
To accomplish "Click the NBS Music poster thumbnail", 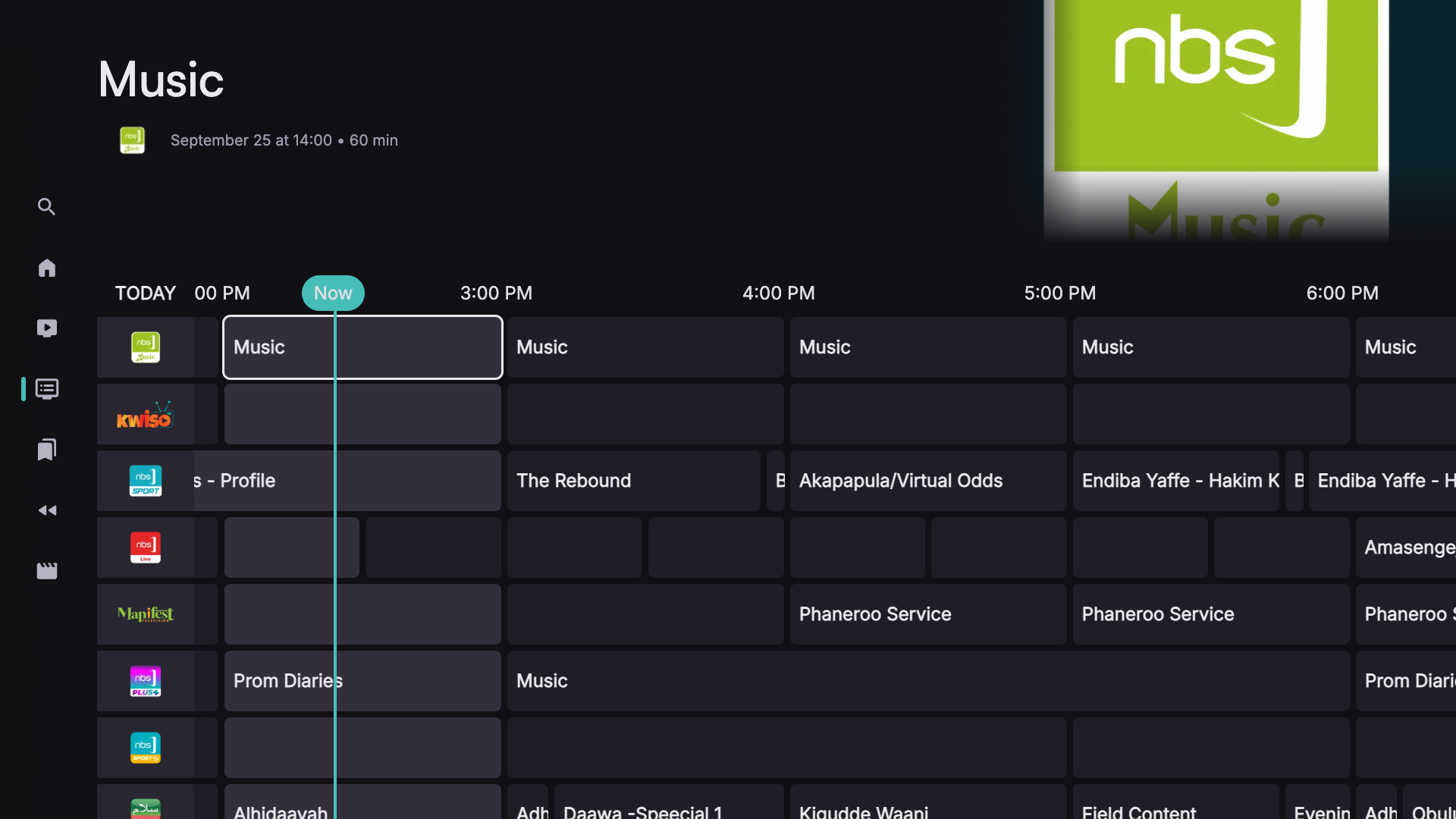I will click(x=1216, y=120).
